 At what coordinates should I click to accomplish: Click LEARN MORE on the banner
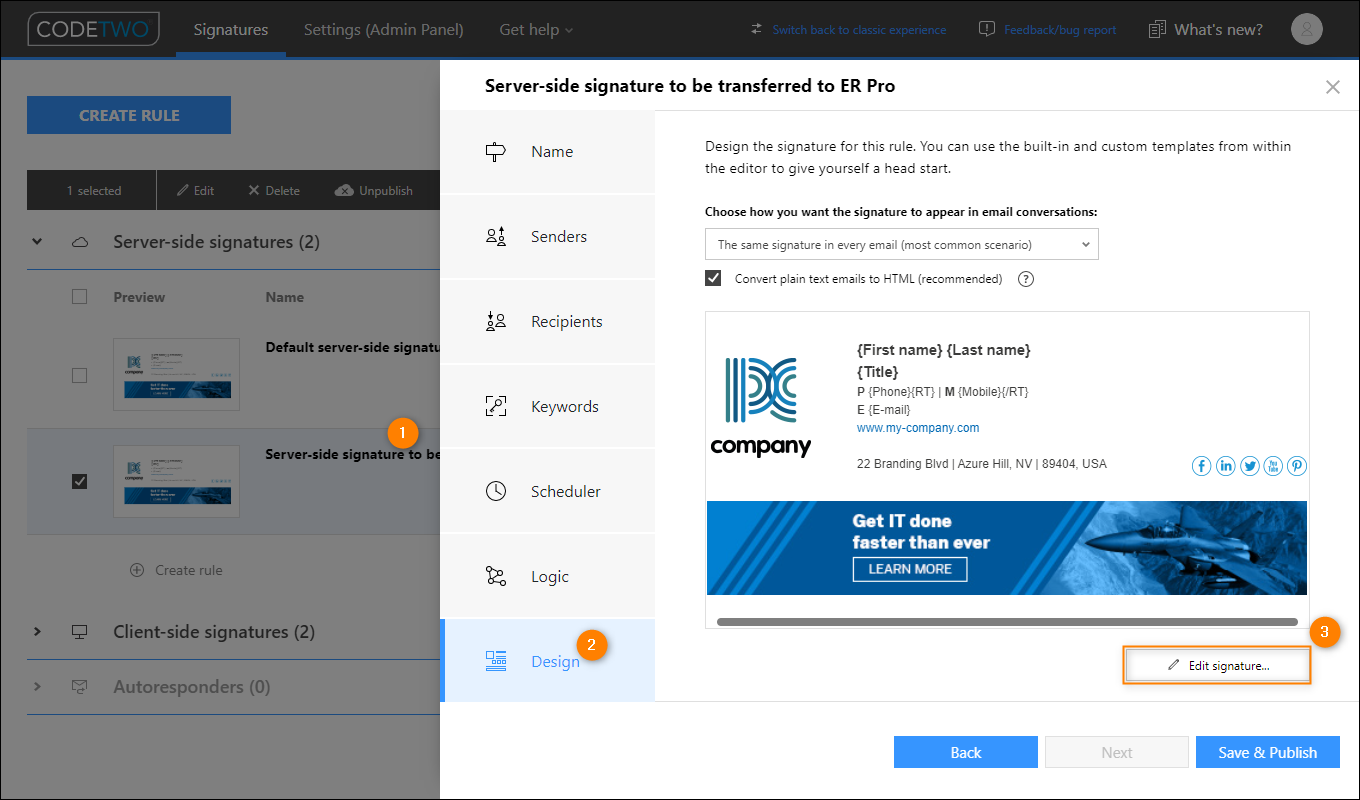click(910, 569)
